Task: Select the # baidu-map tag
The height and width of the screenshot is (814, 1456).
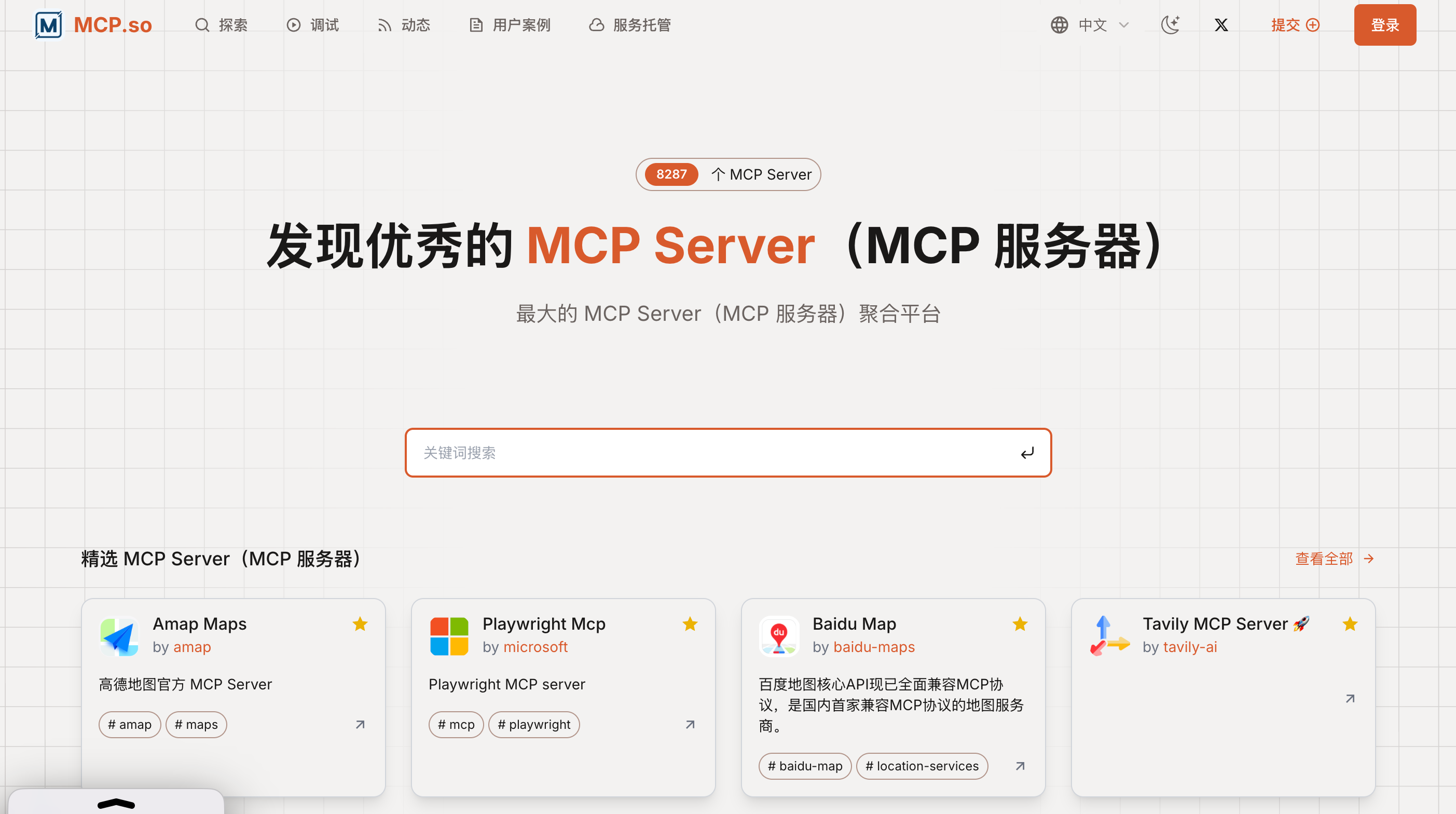Action: (x=805, y=766)
